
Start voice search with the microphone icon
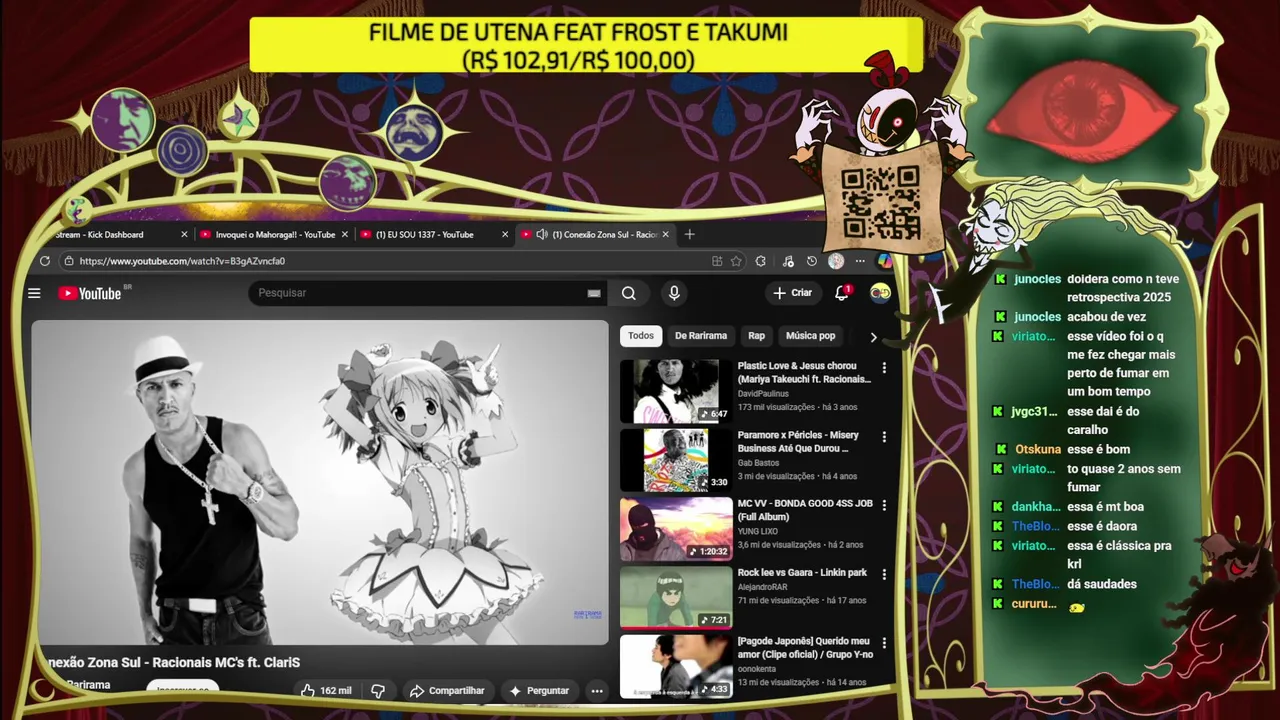coord(674,293)
